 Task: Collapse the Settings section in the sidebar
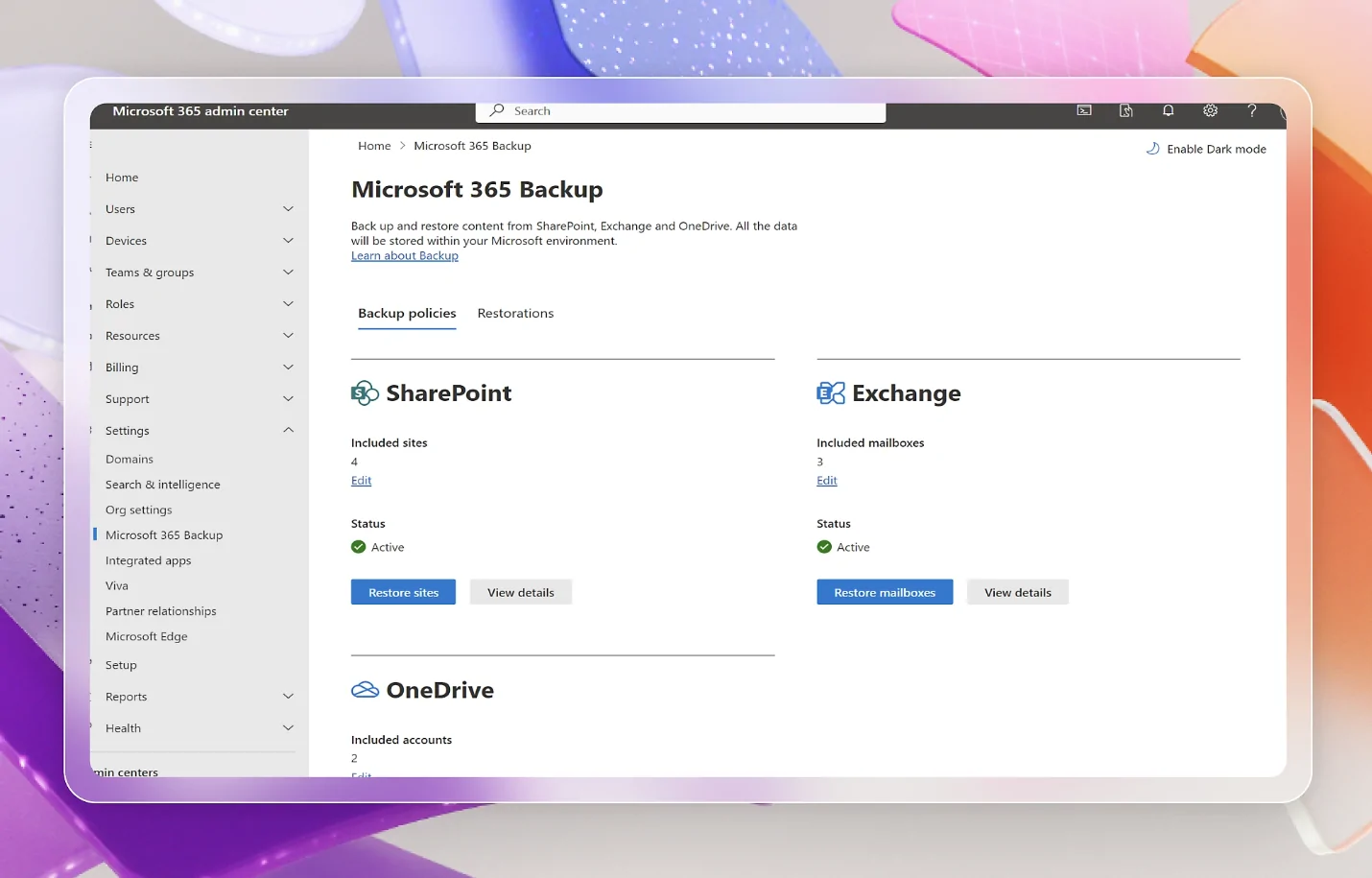pos(288,430)
